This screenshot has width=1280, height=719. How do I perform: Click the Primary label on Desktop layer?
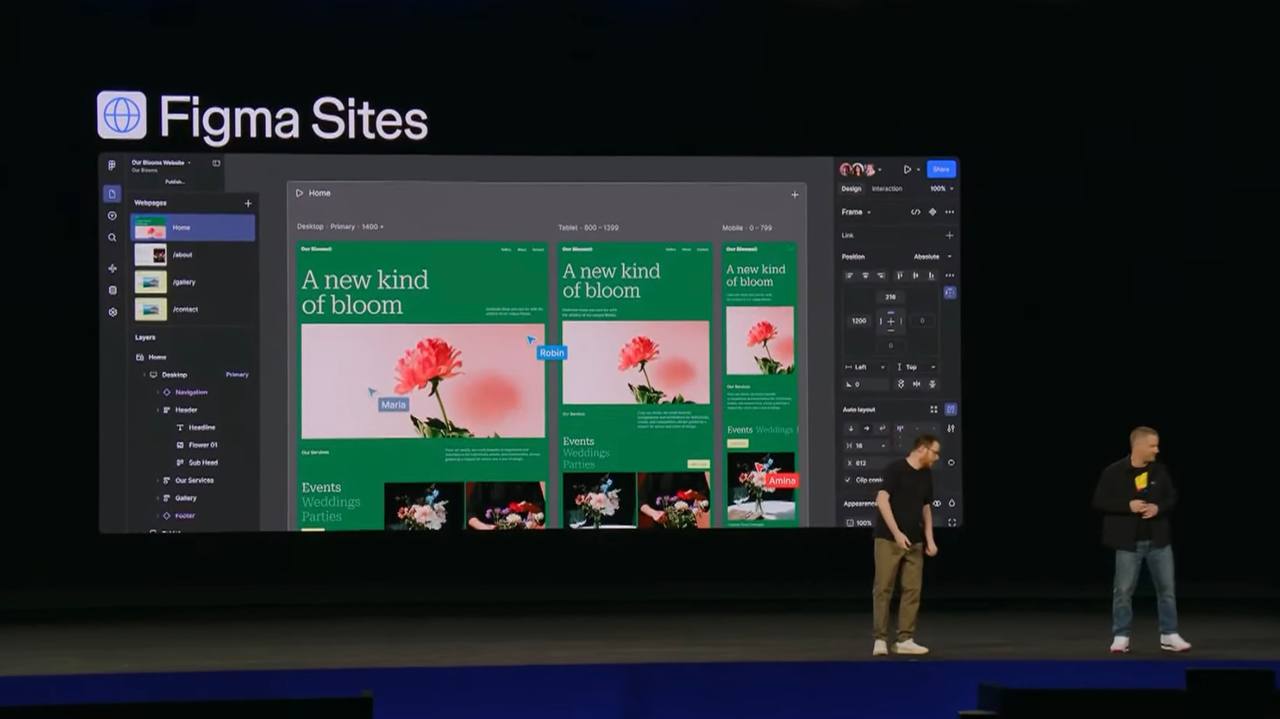[237, 375]
